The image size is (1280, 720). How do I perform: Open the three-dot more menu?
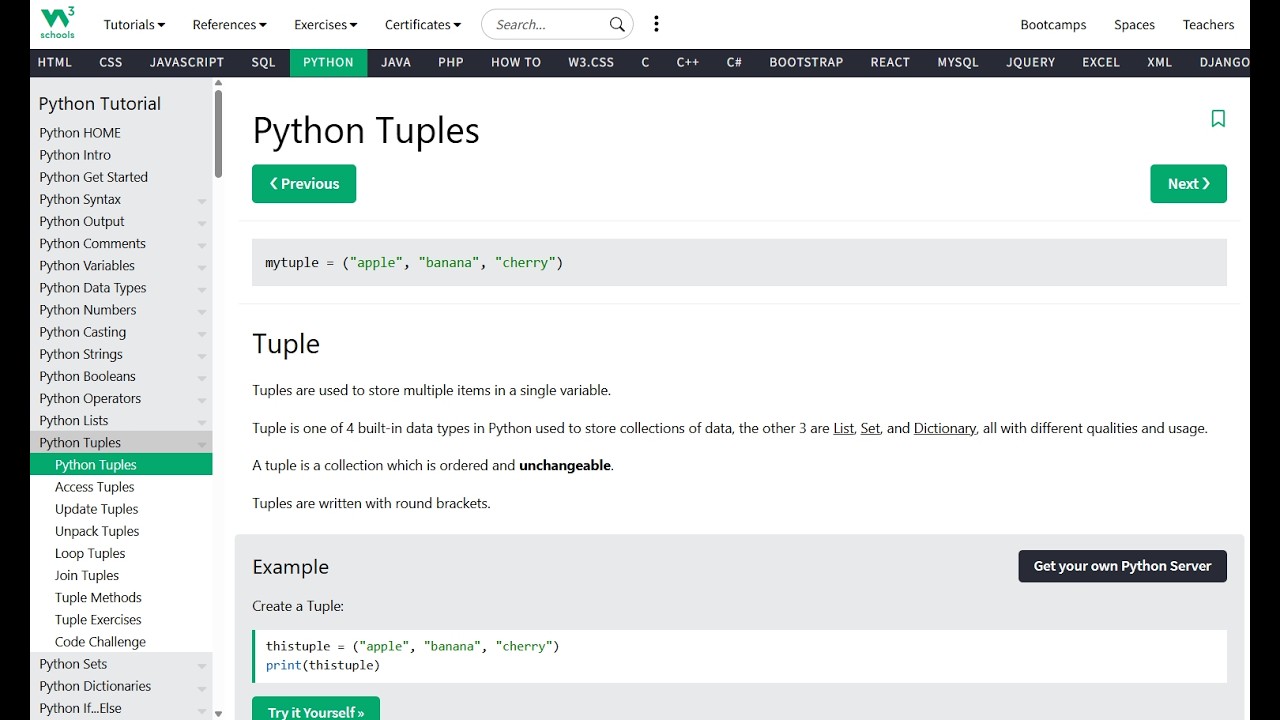click(x=656, y=24)
